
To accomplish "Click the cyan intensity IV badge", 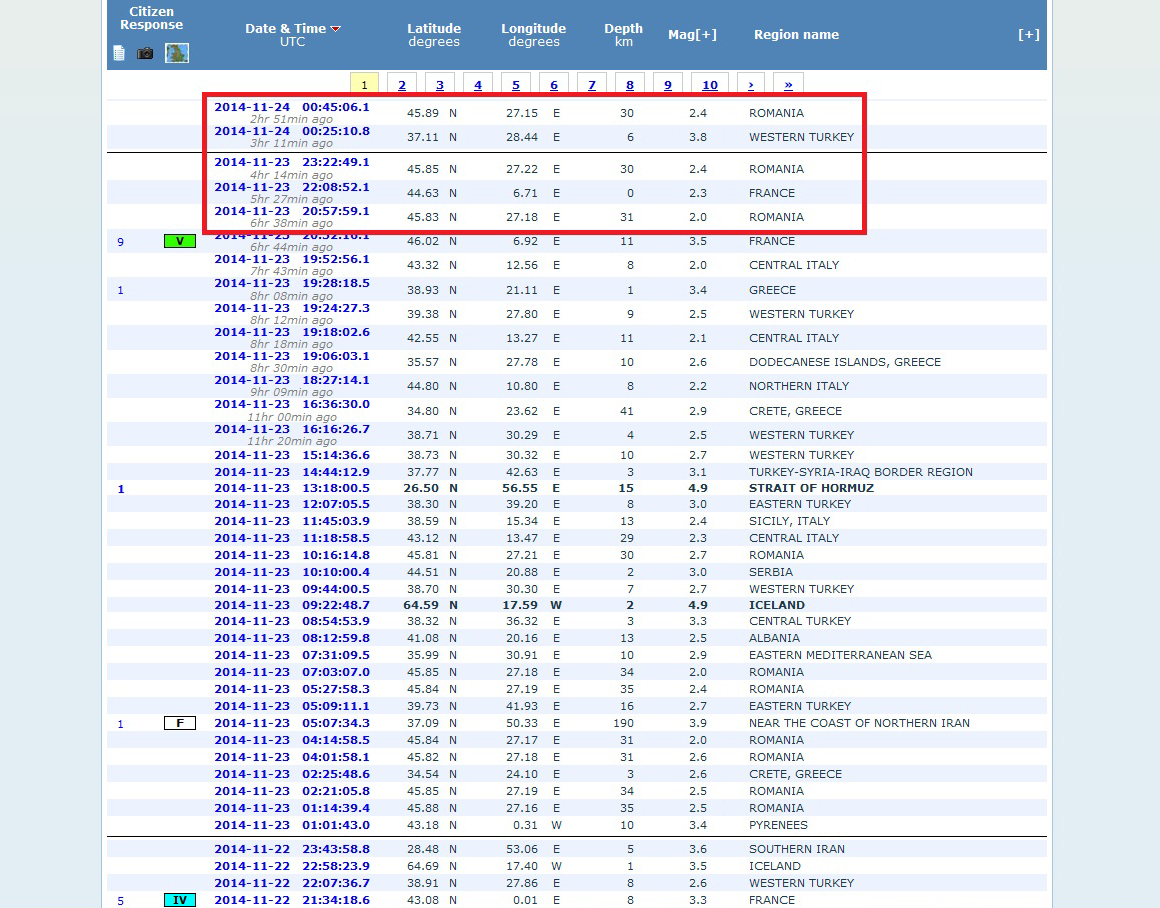I will [180, 900].
